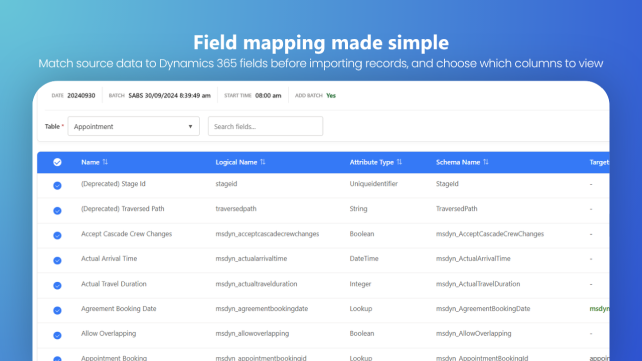Click the Agreement Booking Date name

119,309
